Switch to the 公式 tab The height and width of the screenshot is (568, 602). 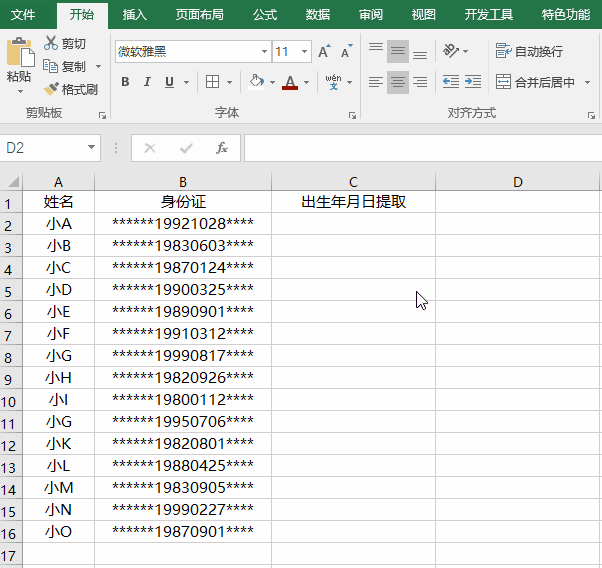265,15
